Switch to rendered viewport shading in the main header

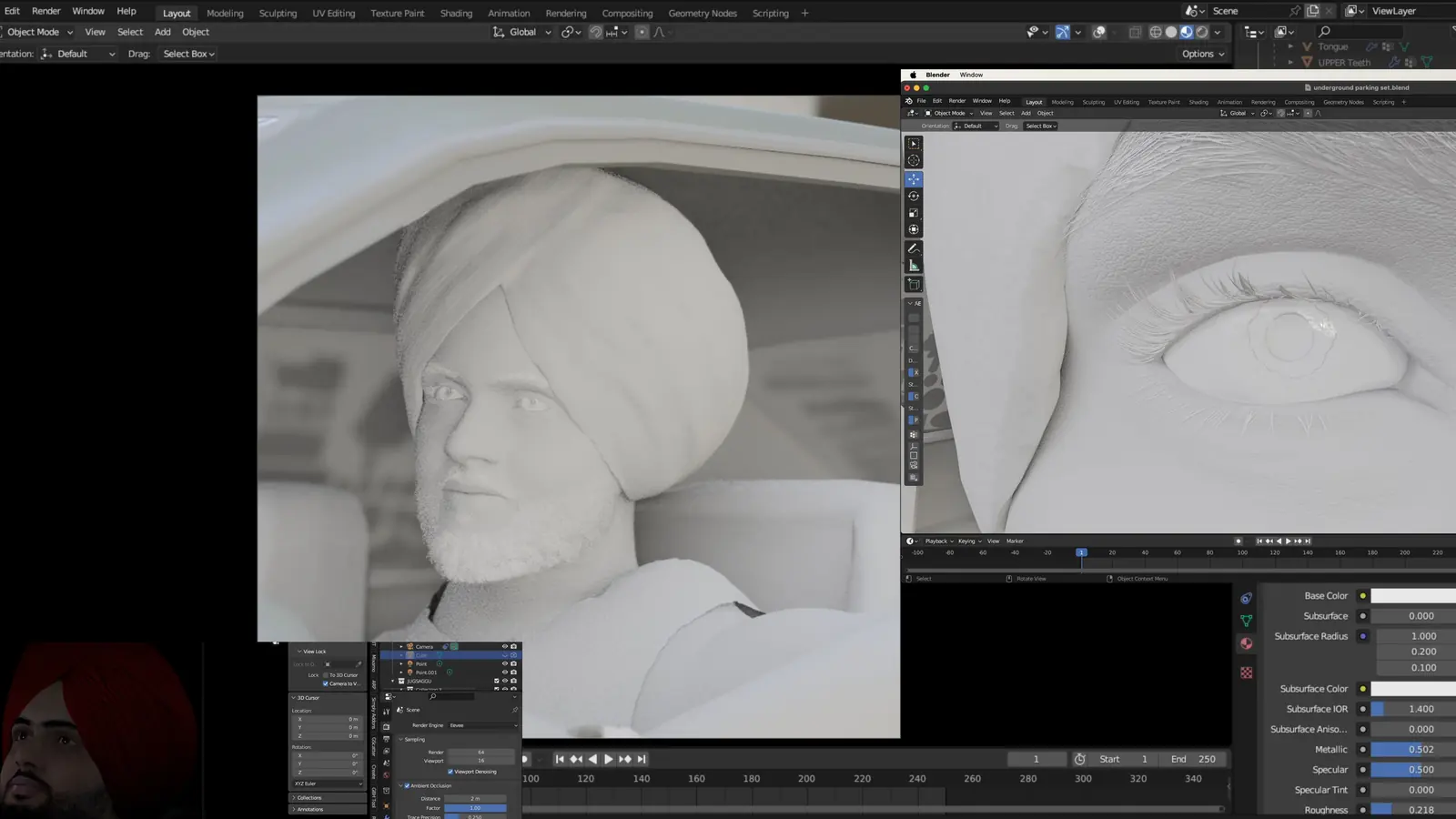[x=1202, y=32]
